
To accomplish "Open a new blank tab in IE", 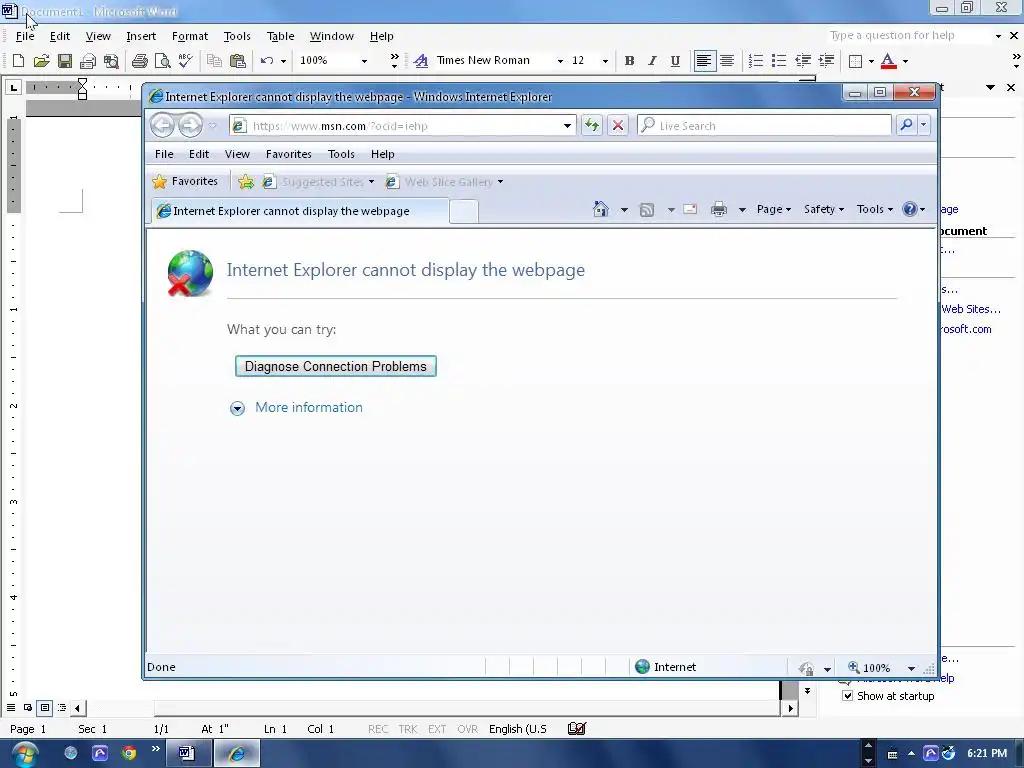I will coord(464,212).
